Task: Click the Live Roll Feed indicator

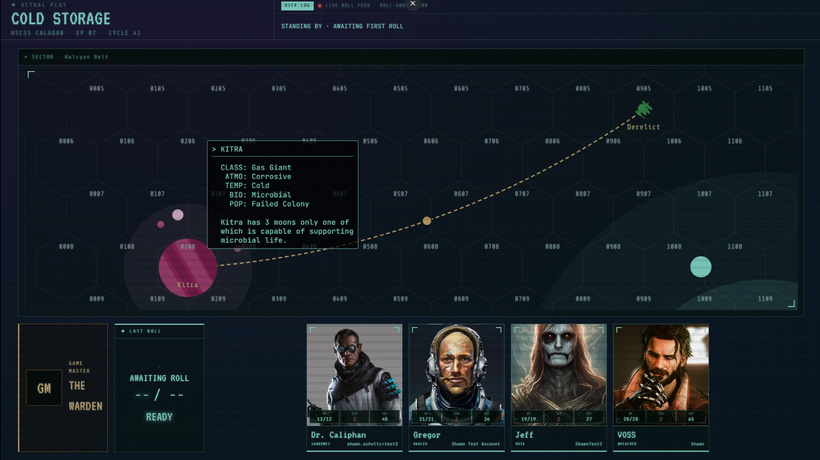Action: click(x=344, y=5)
